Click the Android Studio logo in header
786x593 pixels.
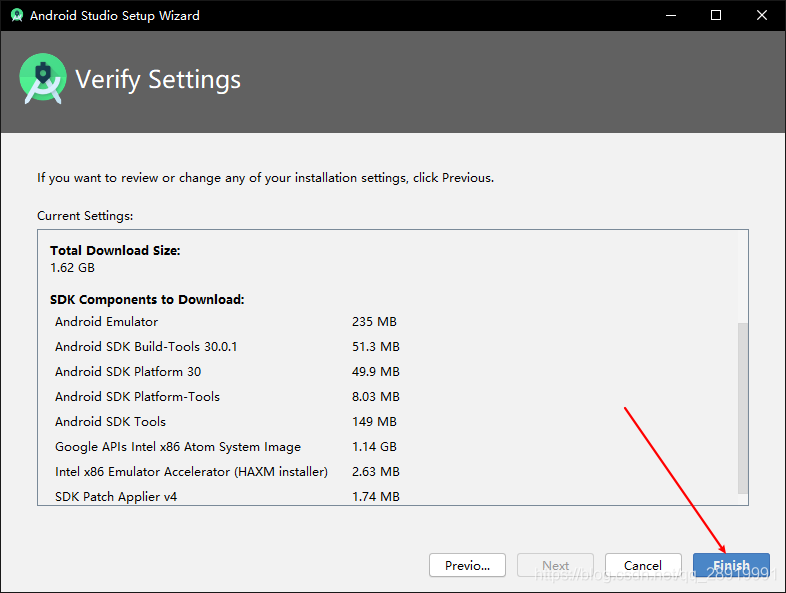coord(43,80)
